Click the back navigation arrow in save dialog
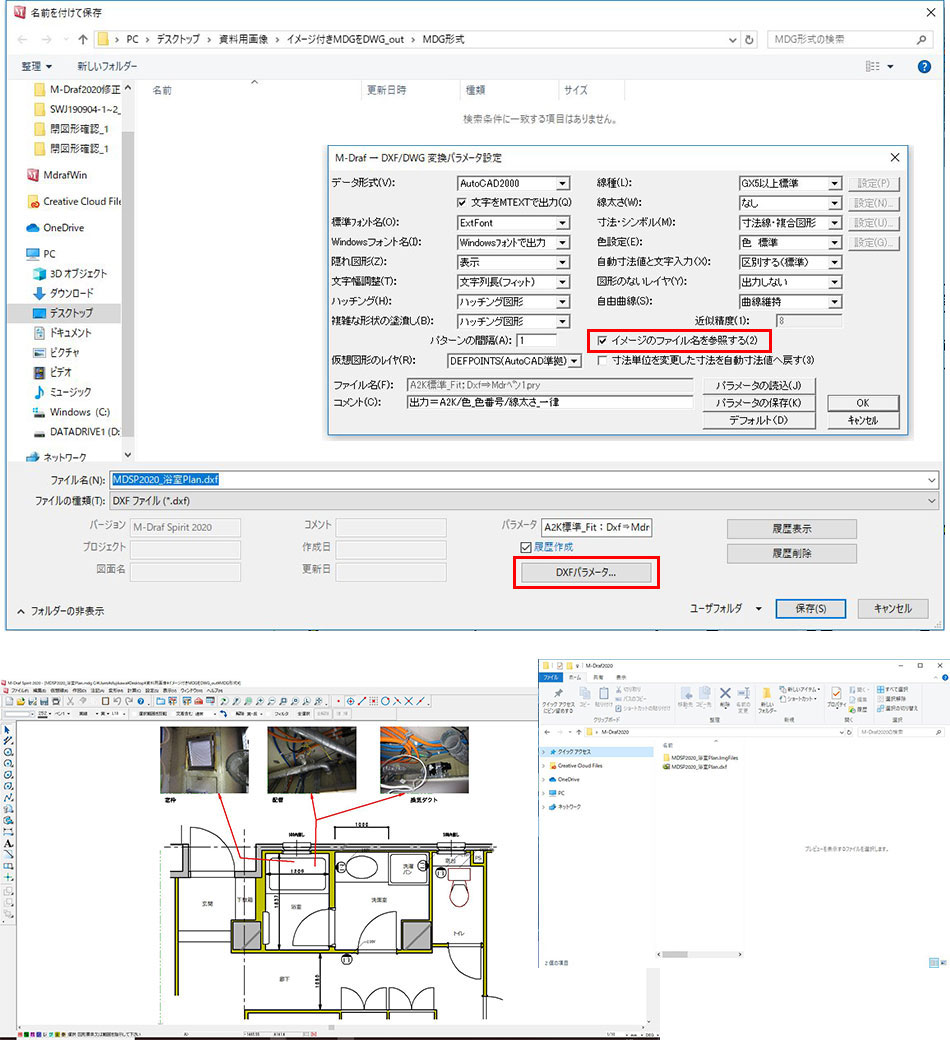The height and width of the screenshot is (1040, 950). [22, 40]
